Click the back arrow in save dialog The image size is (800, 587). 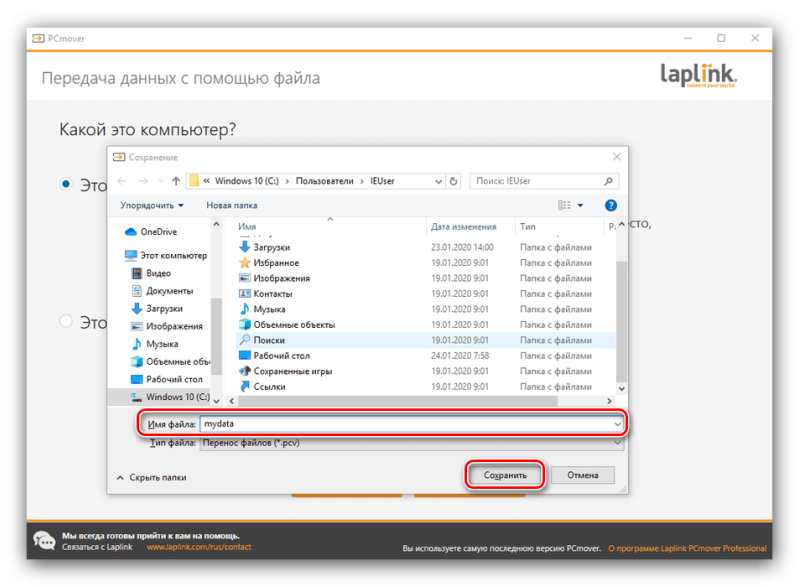click(x=121, y=181)
